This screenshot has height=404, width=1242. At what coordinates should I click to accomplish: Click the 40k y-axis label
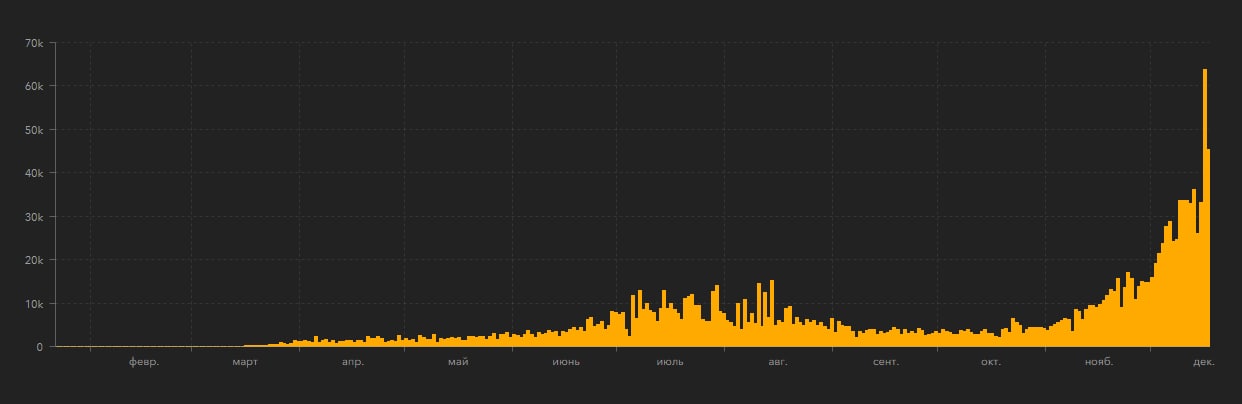pos(33,174)
